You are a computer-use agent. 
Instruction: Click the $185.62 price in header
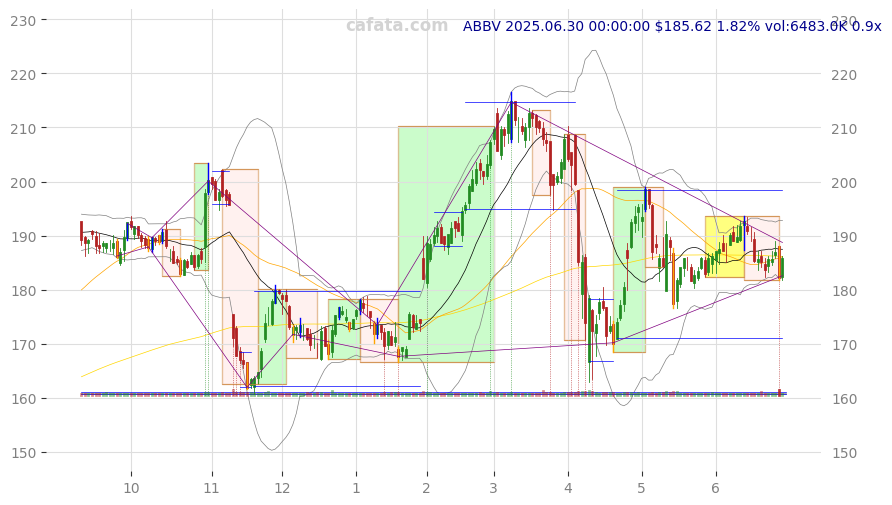click(683, 26)
